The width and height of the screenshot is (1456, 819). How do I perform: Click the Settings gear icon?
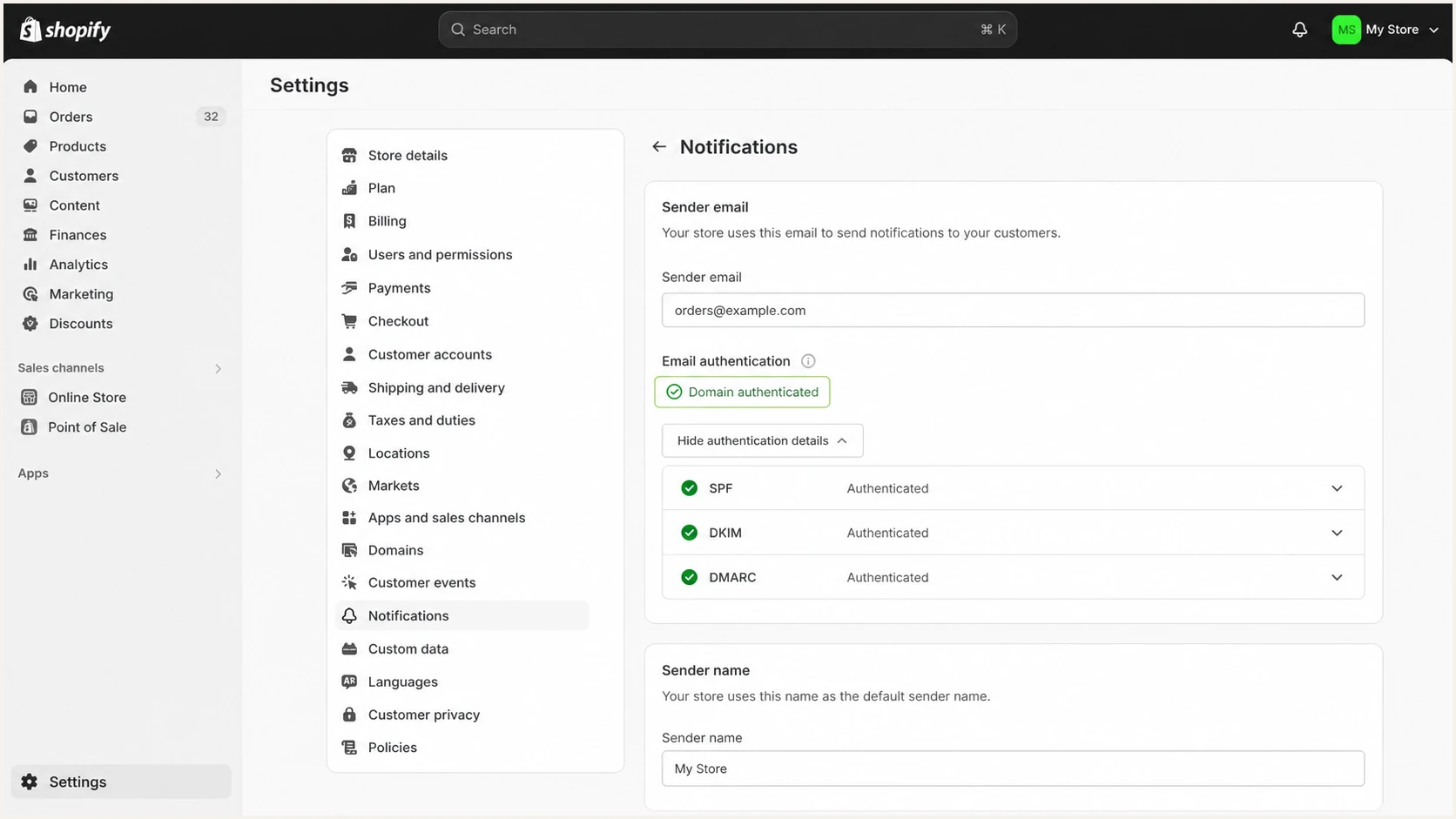(x=30, y=782)
